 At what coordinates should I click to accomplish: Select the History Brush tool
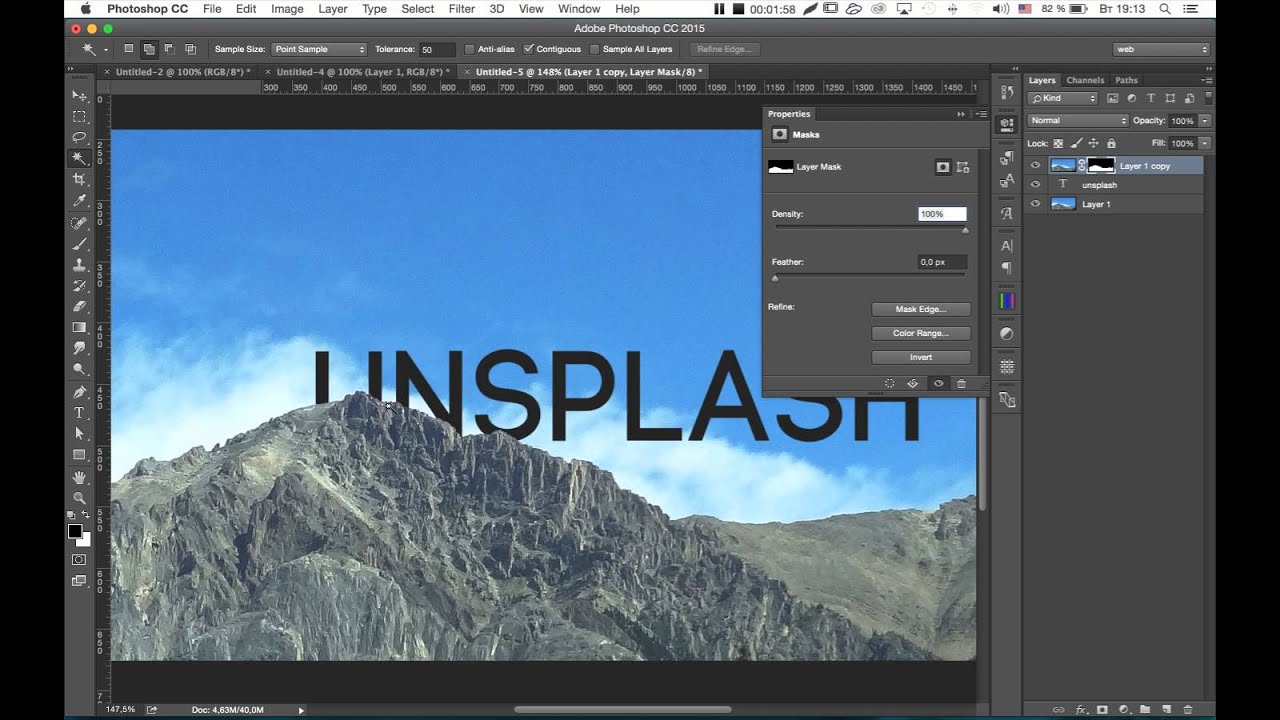pyautogui.click(x=79, y=286)
